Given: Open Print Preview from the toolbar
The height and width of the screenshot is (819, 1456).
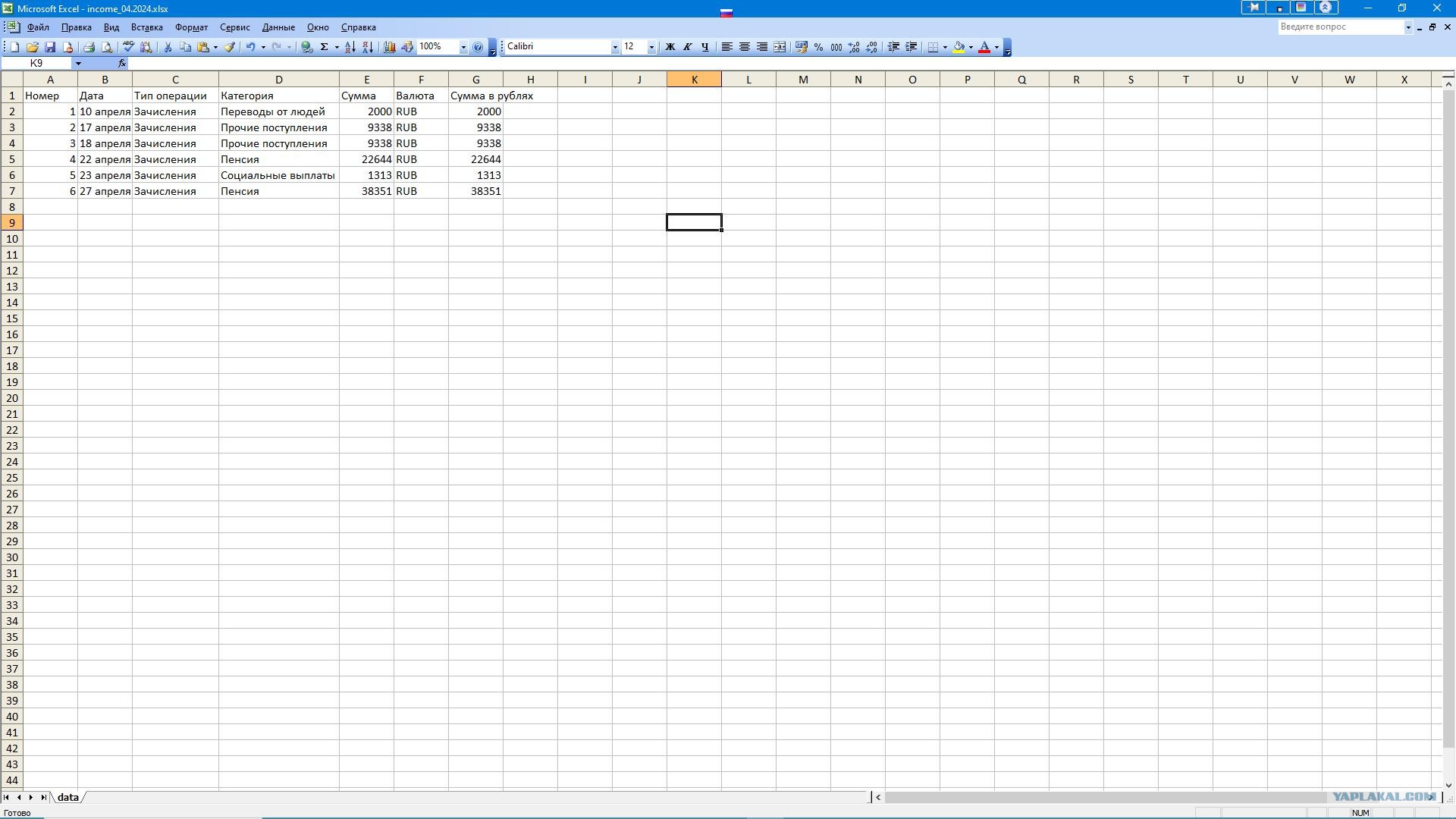Looking at the screenshot, I should pyautogui.click(x=107, y=47).
